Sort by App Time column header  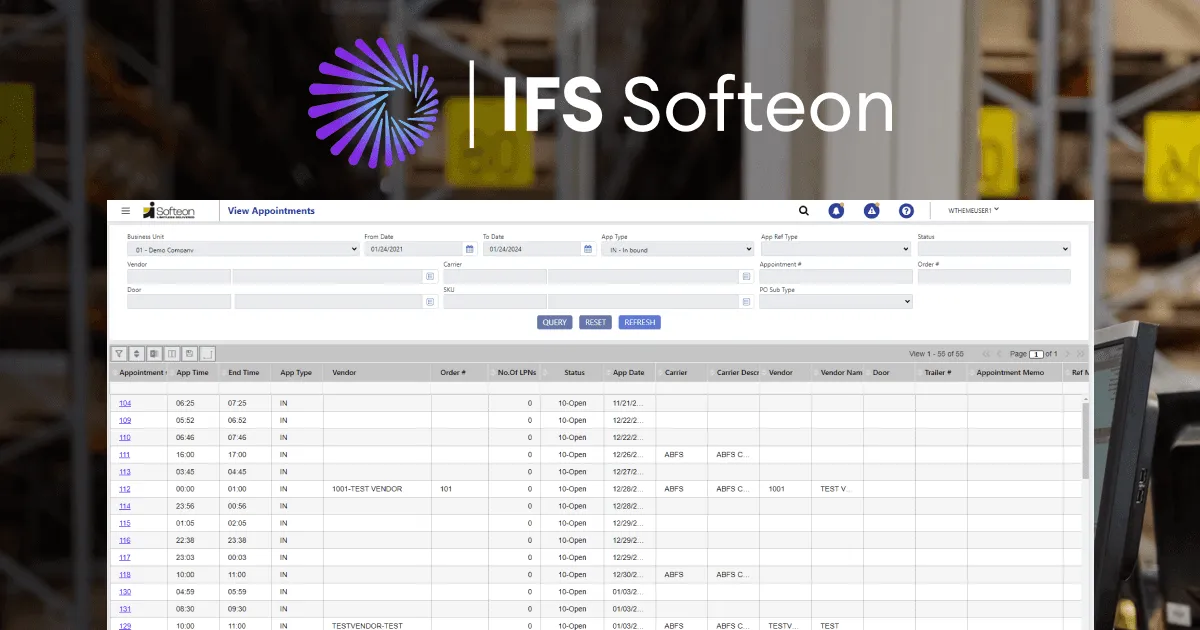pos(193,373)
